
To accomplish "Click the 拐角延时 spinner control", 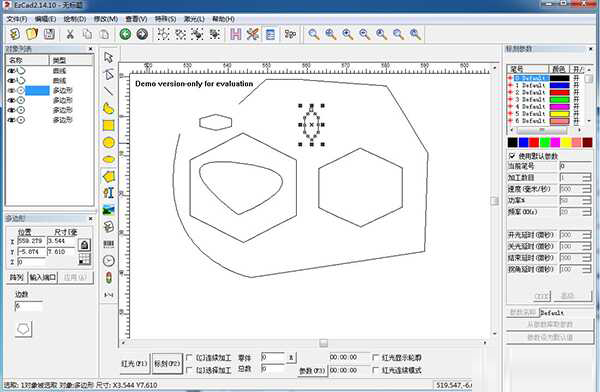I will click(587, 270).
